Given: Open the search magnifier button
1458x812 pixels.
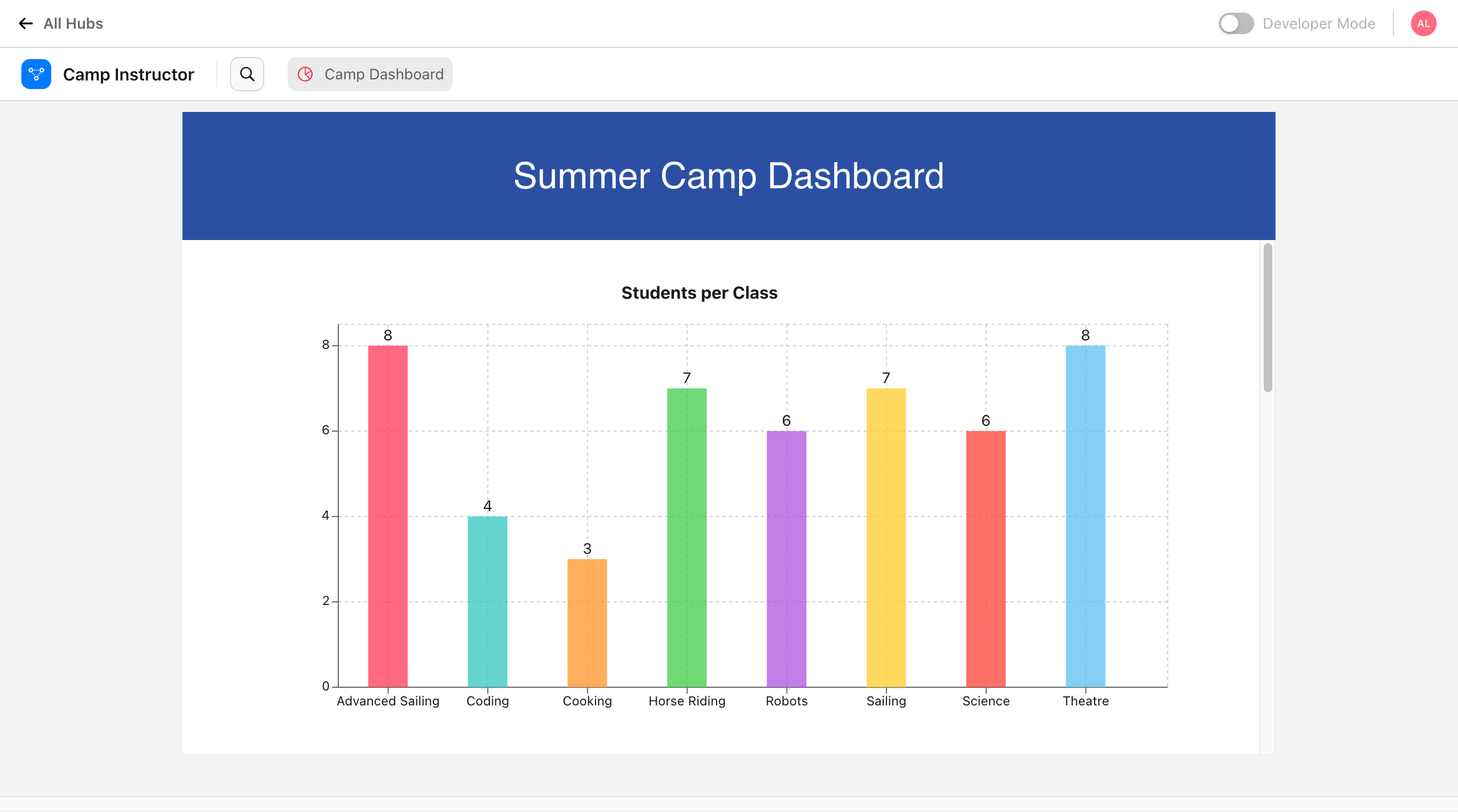Looking at the screenshot, I should point(247,74).
